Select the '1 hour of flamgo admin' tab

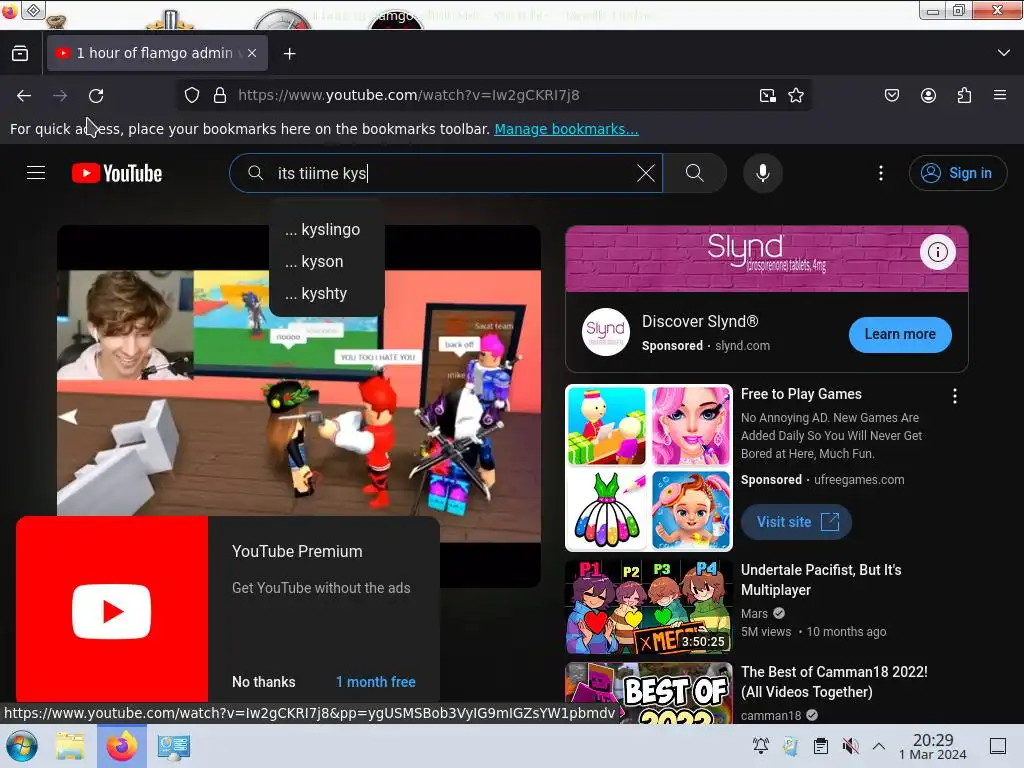click(x=157, y=54)
